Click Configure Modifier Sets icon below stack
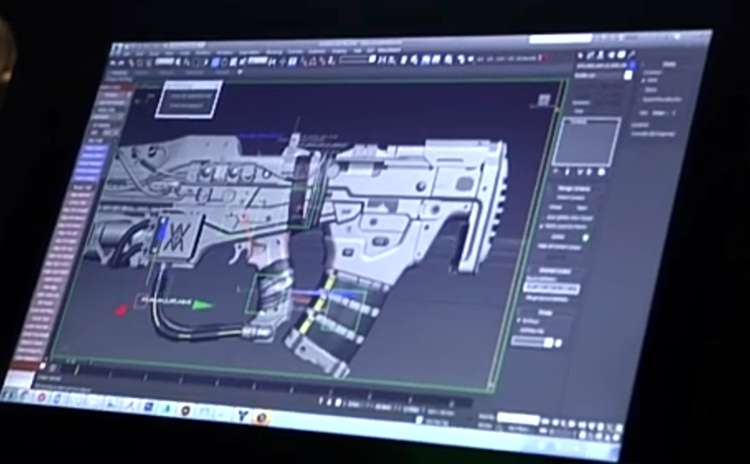Image resolution: width=750 pixels, height=464 pixels. click(x=602, y=173)
